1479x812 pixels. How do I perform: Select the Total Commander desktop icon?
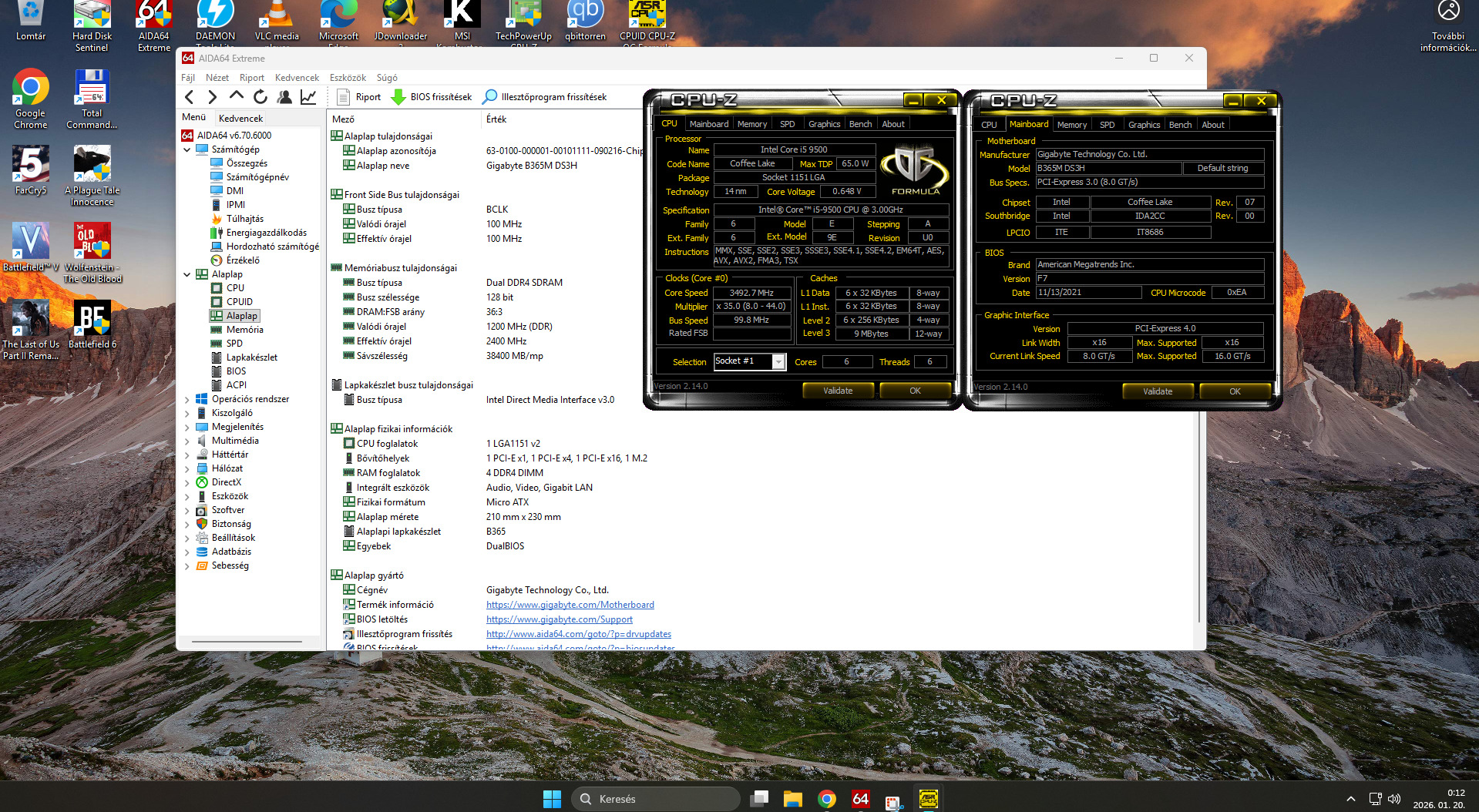coord(92,99)
